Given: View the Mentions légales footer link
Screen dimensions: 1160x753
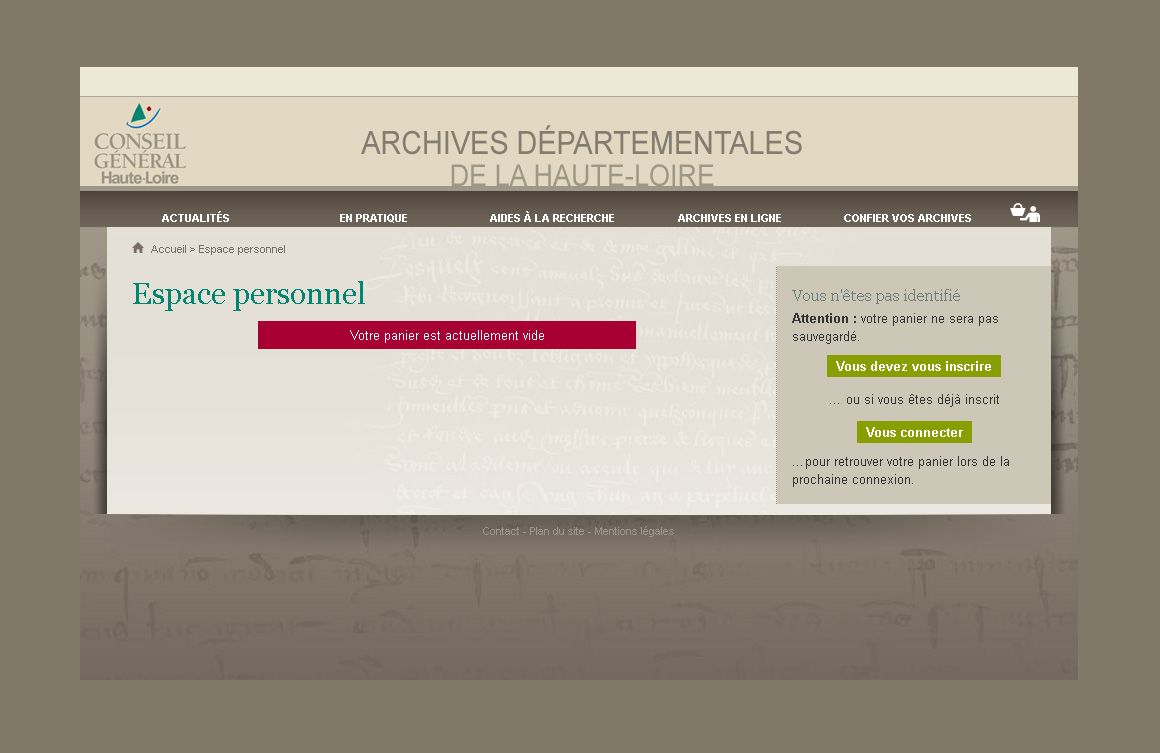Looking at the screenshot, I should (634, 531).
